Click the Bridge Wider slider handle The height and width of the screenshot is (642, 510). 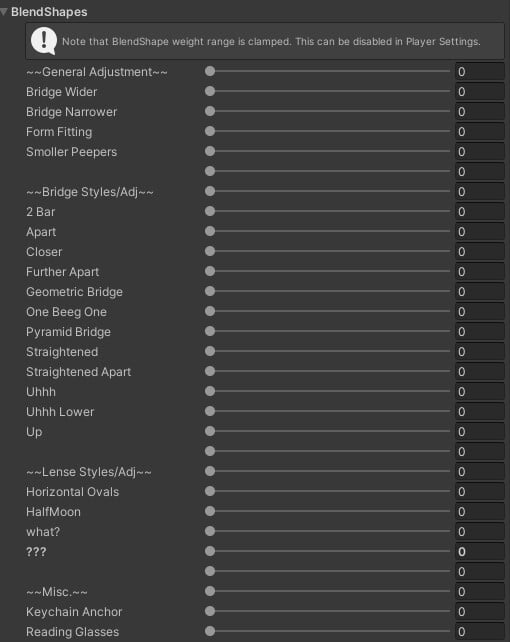pos(210,91)
